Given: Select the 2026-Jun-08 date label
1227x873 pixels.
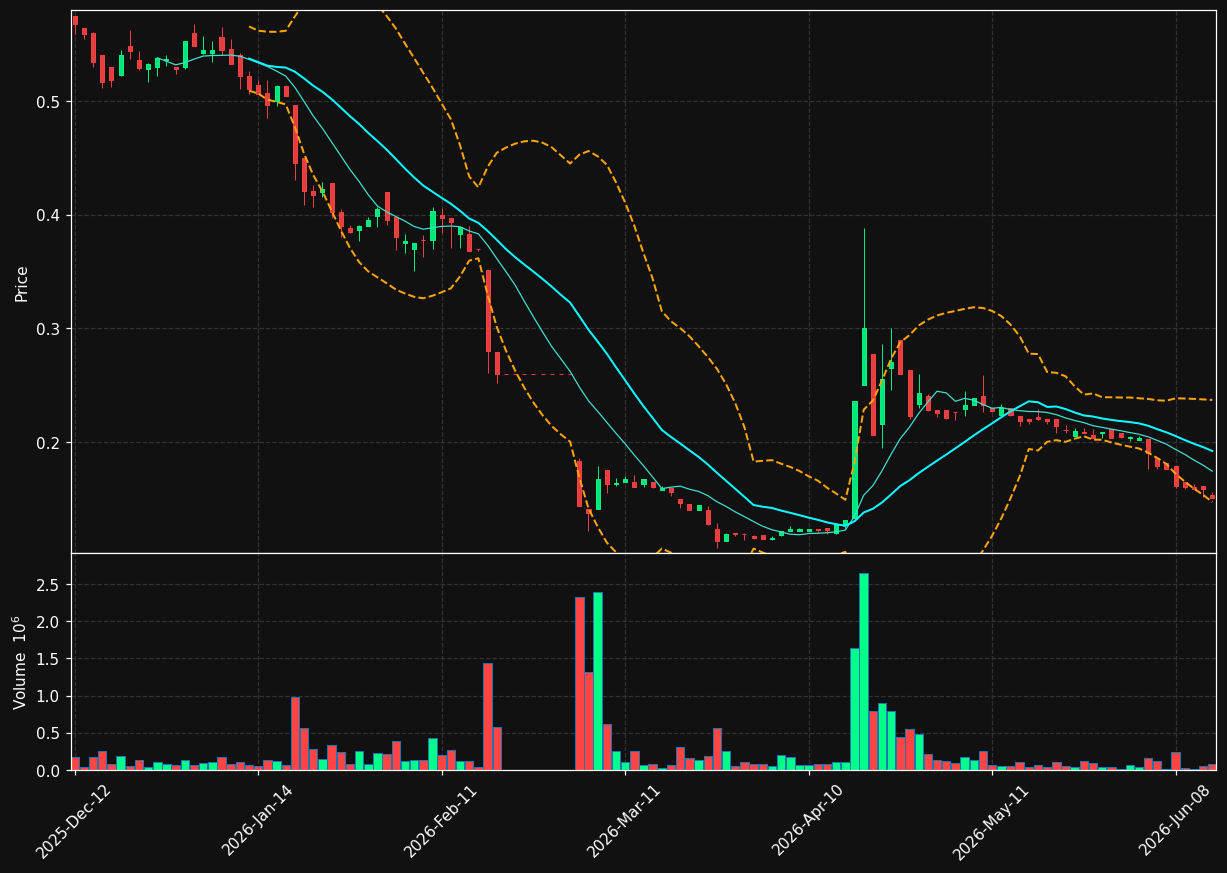Looking at the screenshot, I should [x=1174, y=821].
